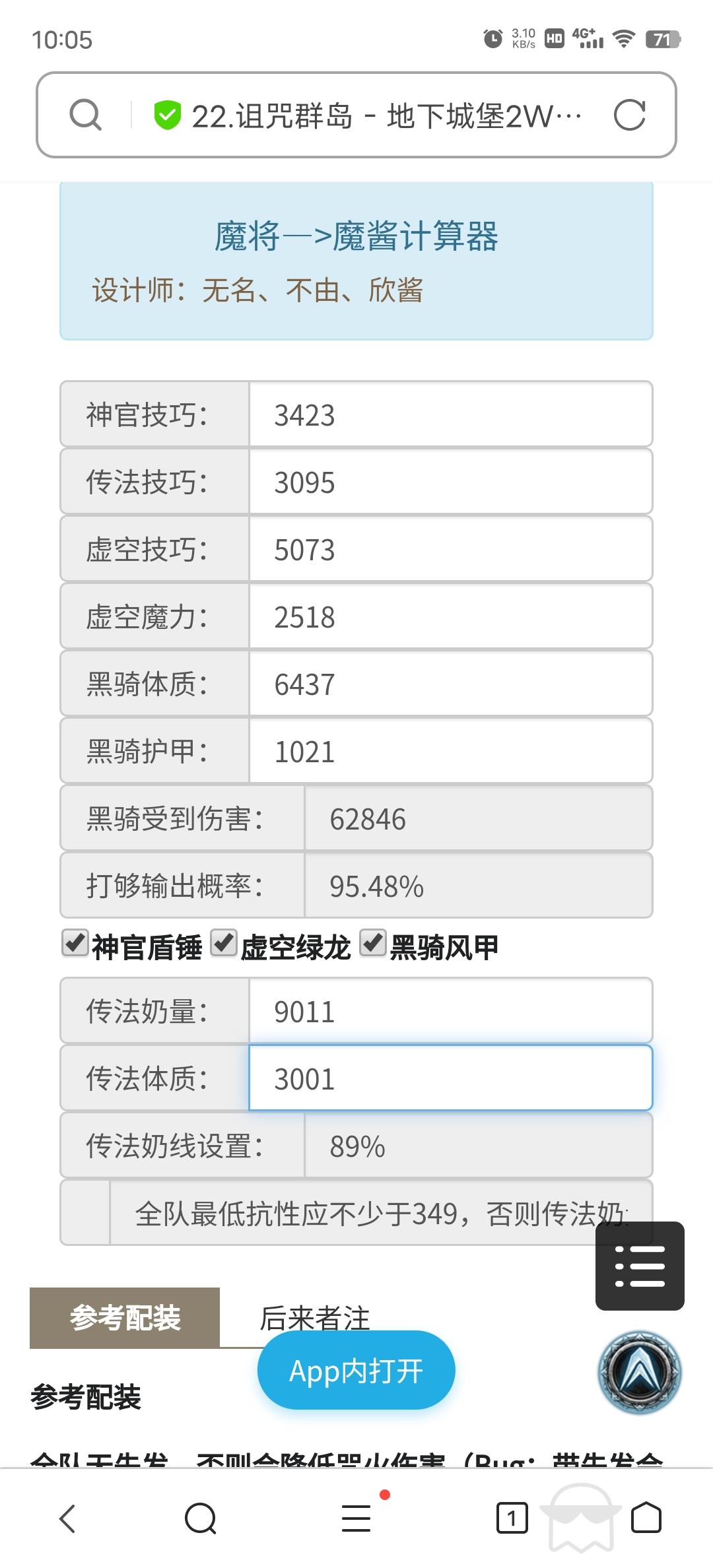The height and width of the screenshot is (1568, 713).
Task: Click the 黑骑护甲 input box
Action: [x=450, y=752]
